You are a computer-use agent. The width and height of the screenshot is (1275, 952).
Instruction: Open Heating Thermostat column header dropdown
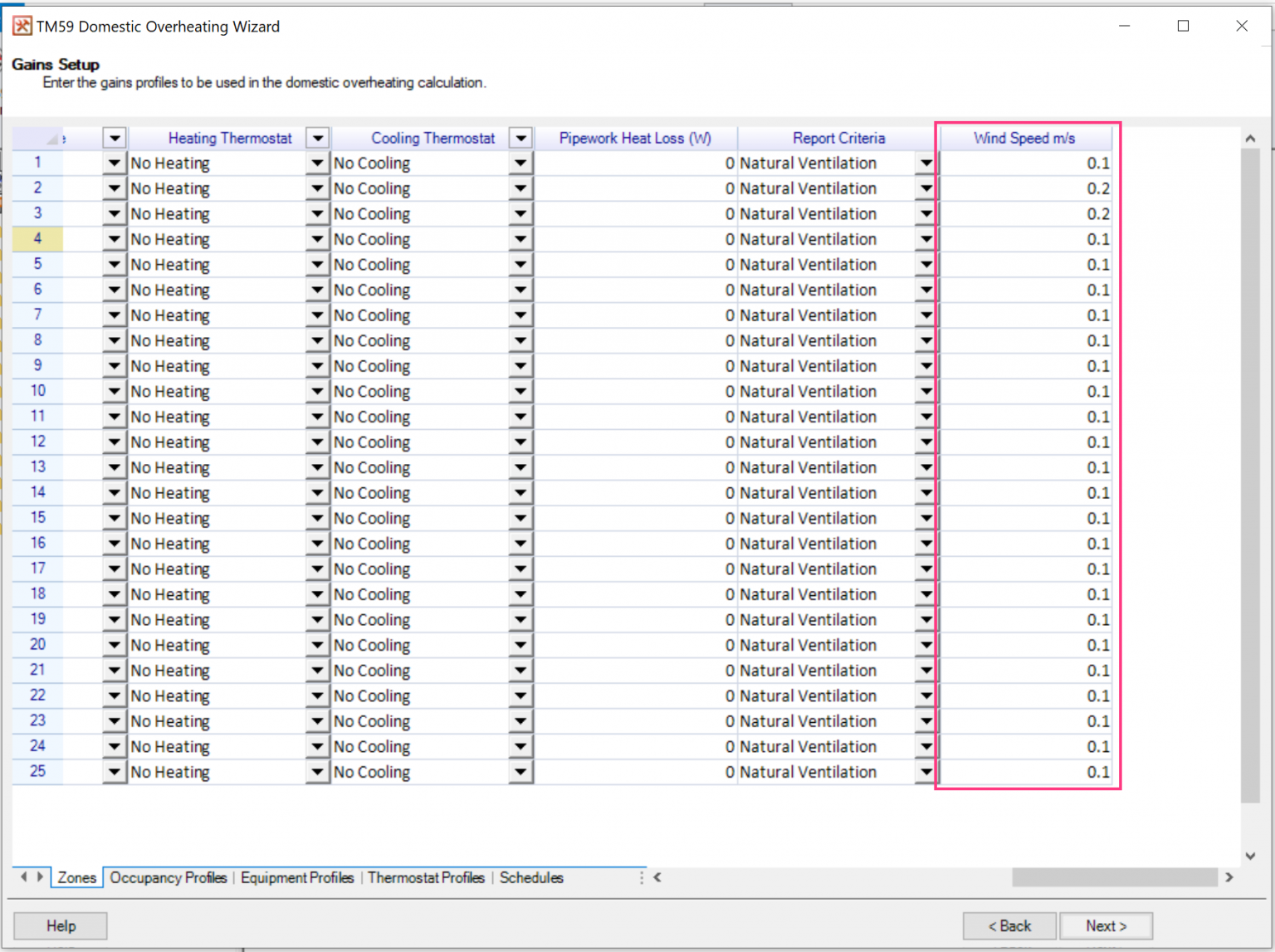(x=317, y=139)
